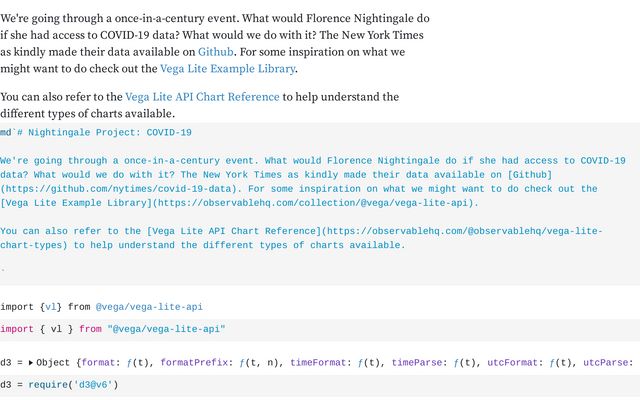The height and width of the screenshot is (400, 640).
Task: Open the Vega Lite Example Library link
Action: (228, 69)
